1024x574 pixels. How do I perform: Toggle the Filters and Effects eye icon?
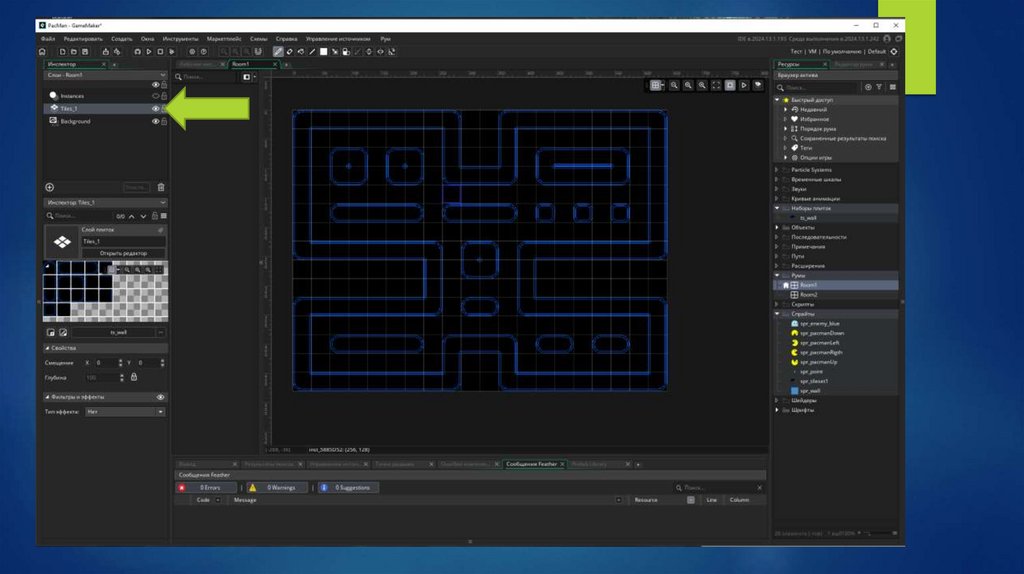point(161,397)
